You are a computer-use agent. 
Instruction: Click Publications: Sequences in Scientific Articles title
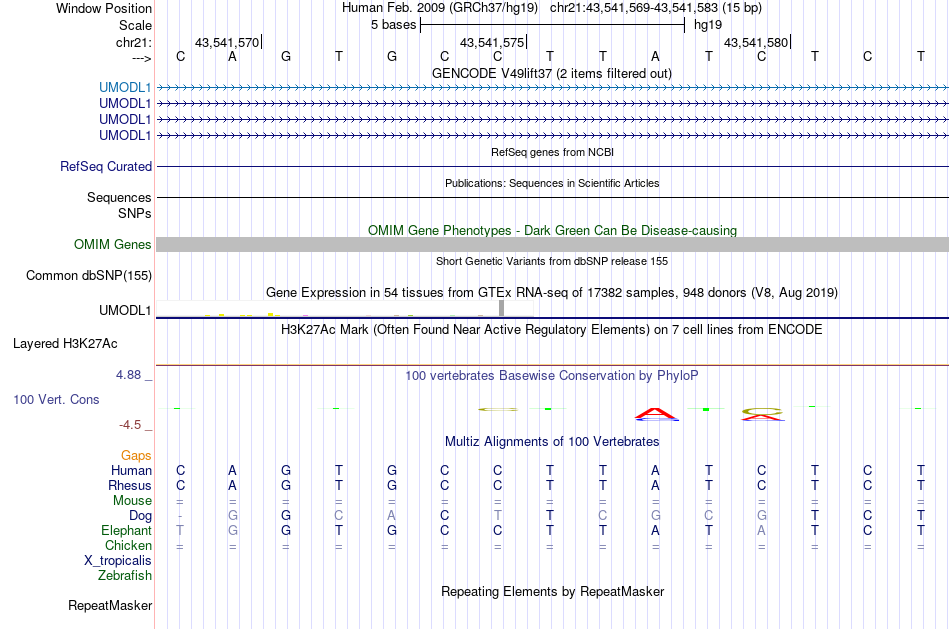[x=552, y=183]
